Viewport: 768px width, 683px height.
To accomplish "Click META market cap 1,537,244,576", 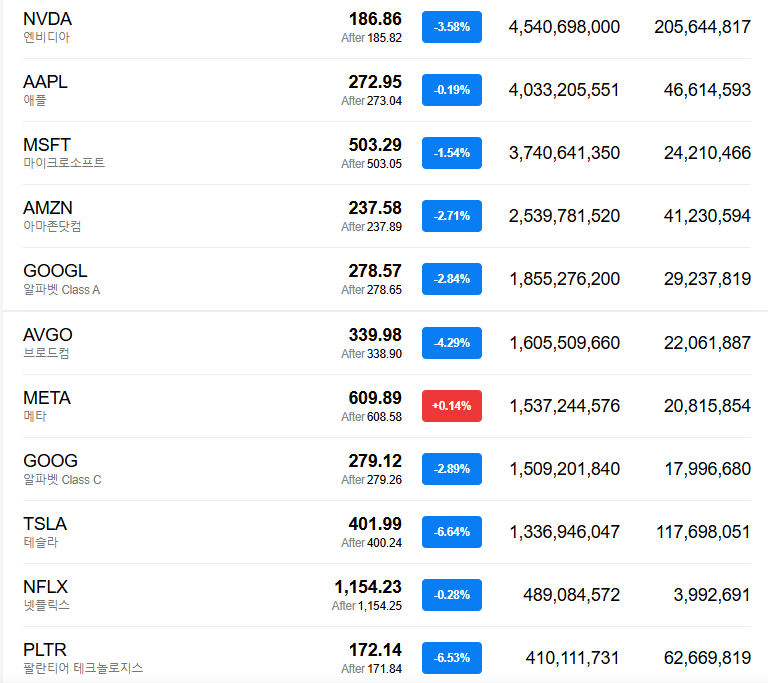I will [x=565, y=406].
